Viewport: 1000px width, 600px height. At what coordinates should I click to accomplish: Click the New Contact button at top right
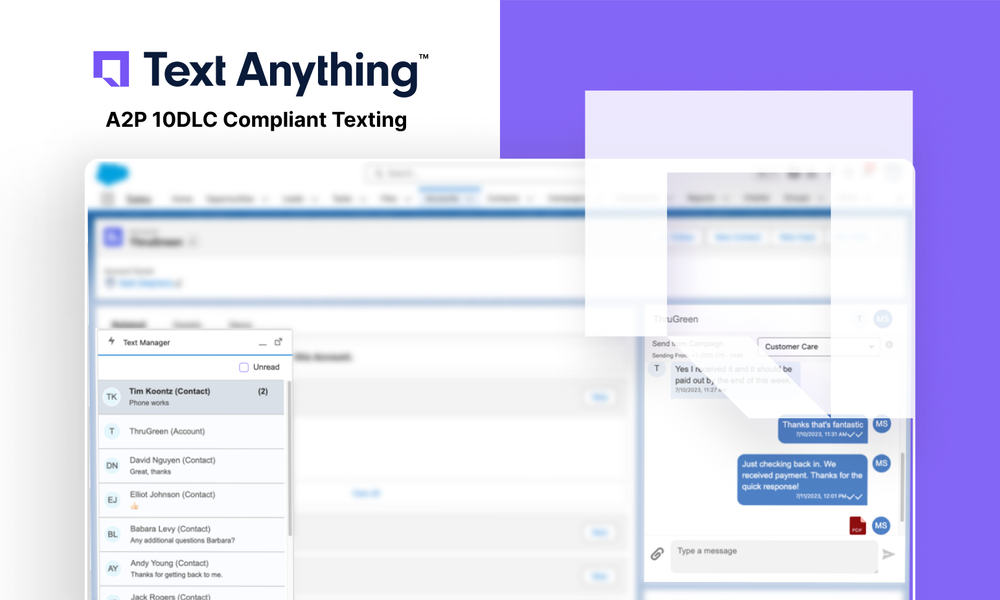pos(738,237)
